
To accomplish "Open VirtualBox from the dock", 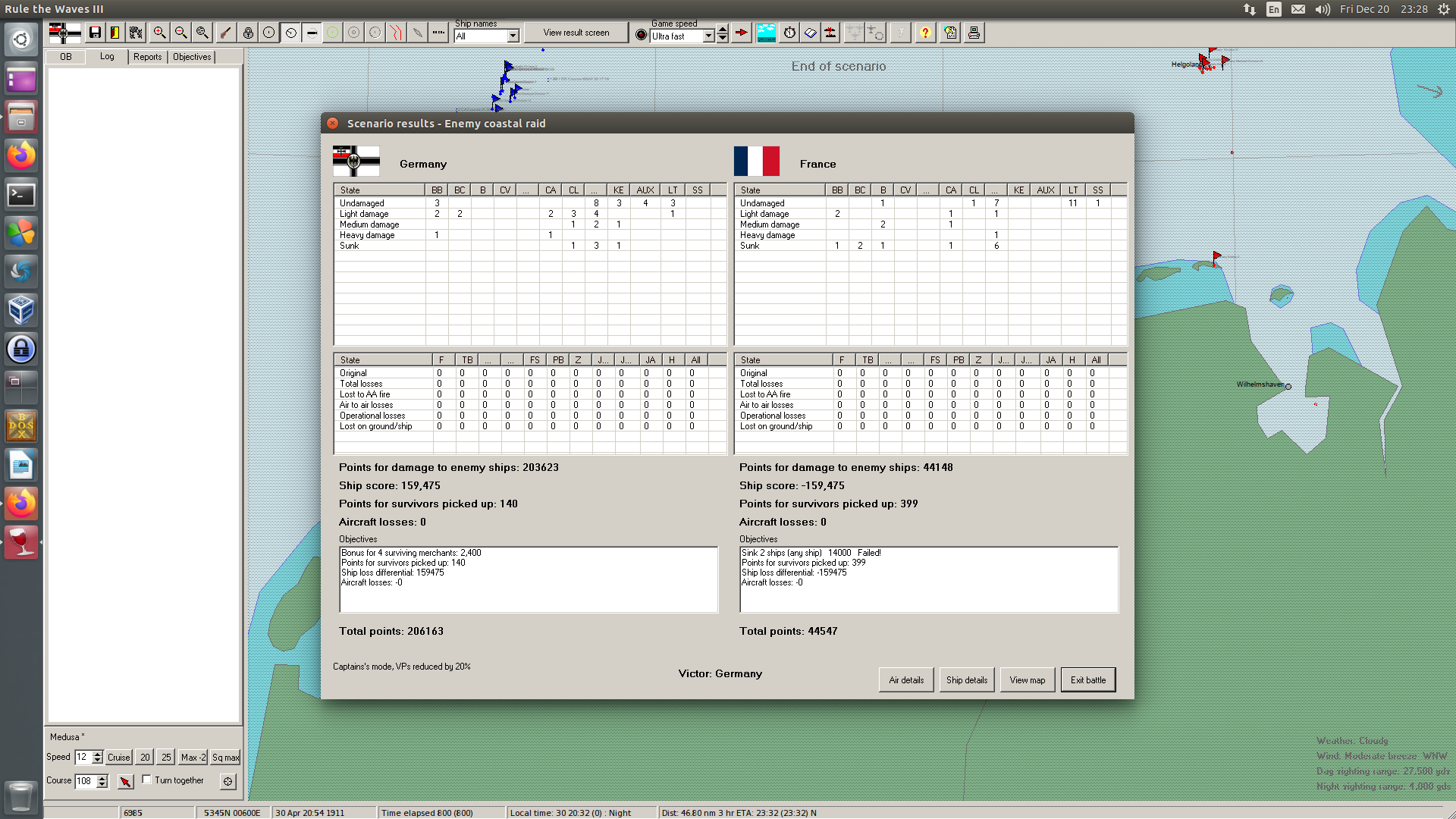I will pos(21,310).
